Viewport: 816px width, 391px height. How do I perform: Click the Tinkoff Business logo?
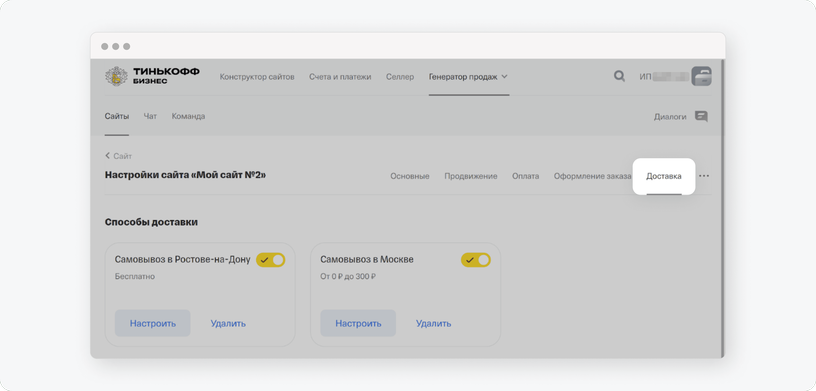coord(152,76)
